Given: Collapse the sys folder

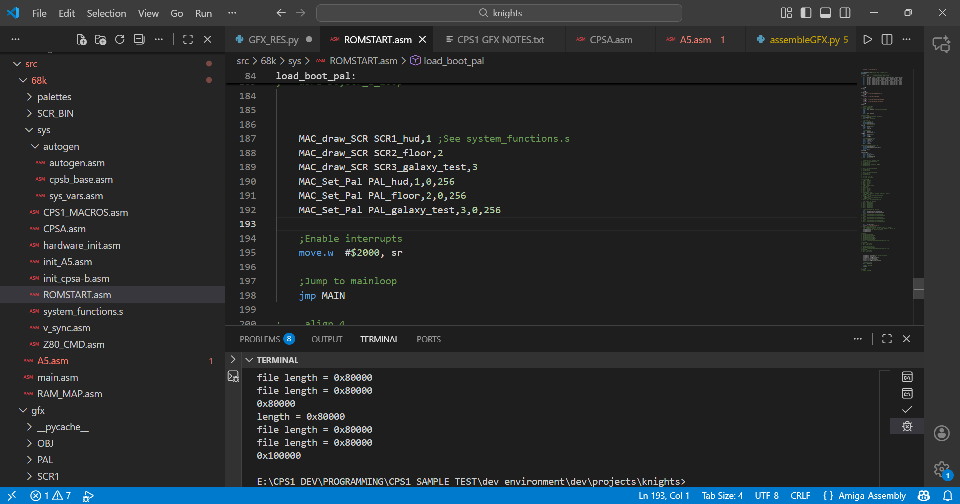Looking at the screenshot, I should pos(29,130).
